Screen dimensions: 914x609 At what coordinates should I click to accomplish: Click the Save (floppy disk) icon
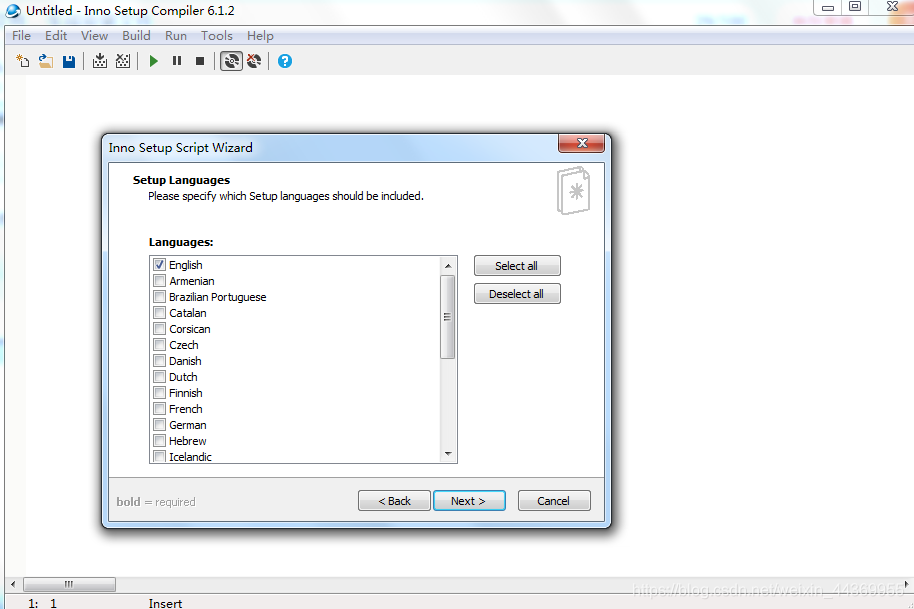coord(69,61)
